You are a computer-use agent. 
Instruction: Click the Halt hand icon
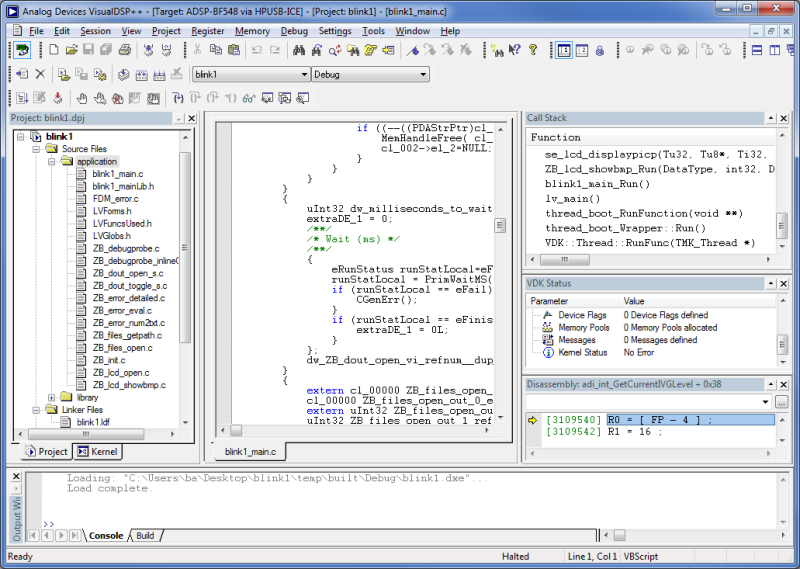pyautogui.click(x=82, y=98)
